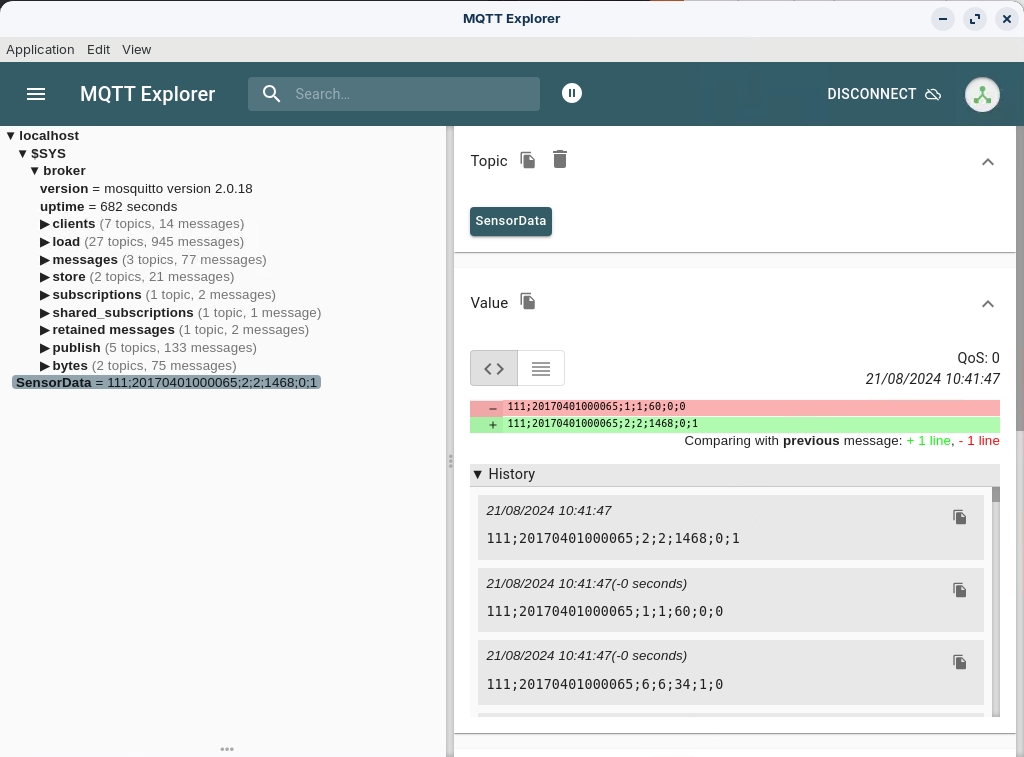Focus the topic search field
Image resolution: width=1024 pixels, height=757 pixels.
[410, 94]
